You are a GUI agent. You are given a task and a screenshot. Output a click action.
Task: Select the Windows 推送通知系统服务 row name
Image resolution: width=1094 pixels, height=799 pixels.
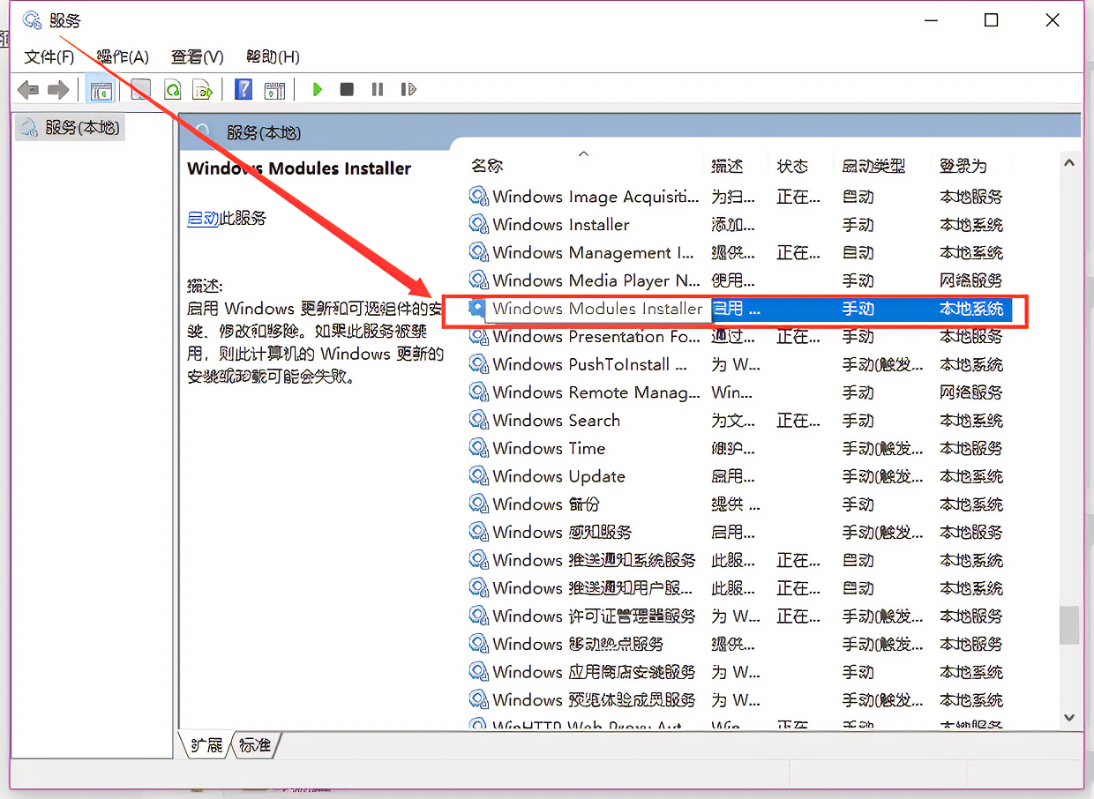[x=594, y=560]
